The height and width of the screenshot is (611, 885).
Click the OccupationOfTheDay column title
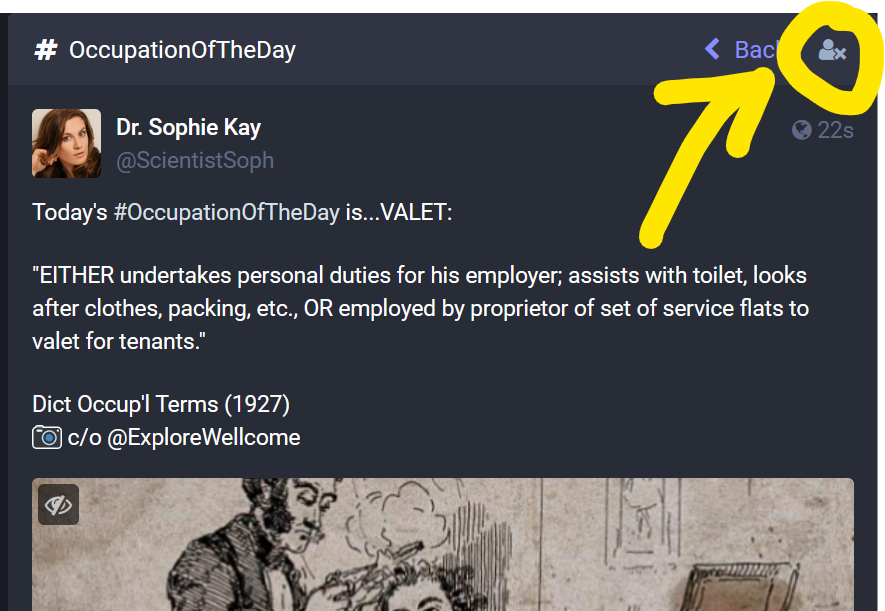pos(182,50)
